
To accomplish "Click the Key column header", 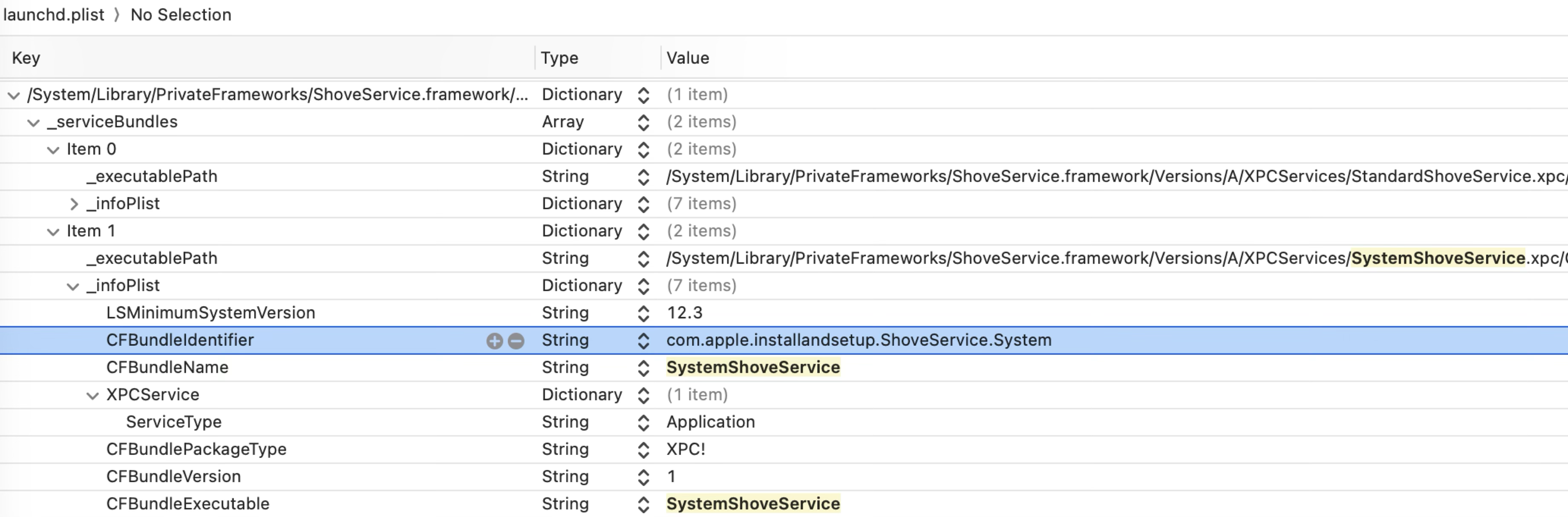I will tap(26, 58).
